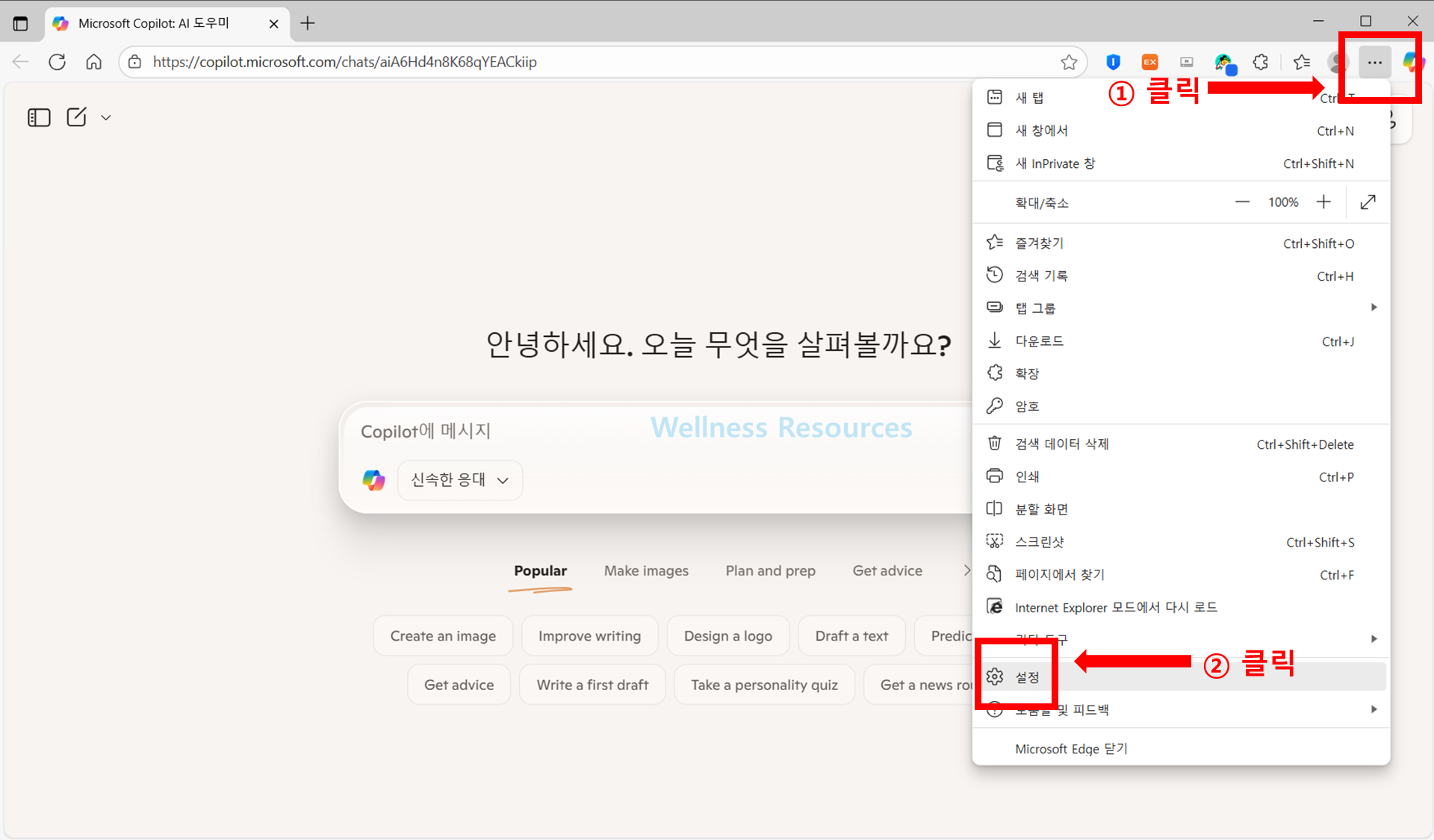Click the Refresh page icon
Viewport: 1434px width, 840px height.
(x=57, y=62)
